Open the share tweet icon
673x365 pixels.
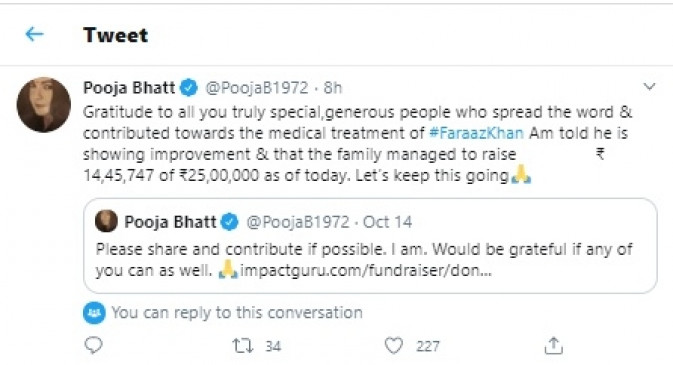(554, 346)
